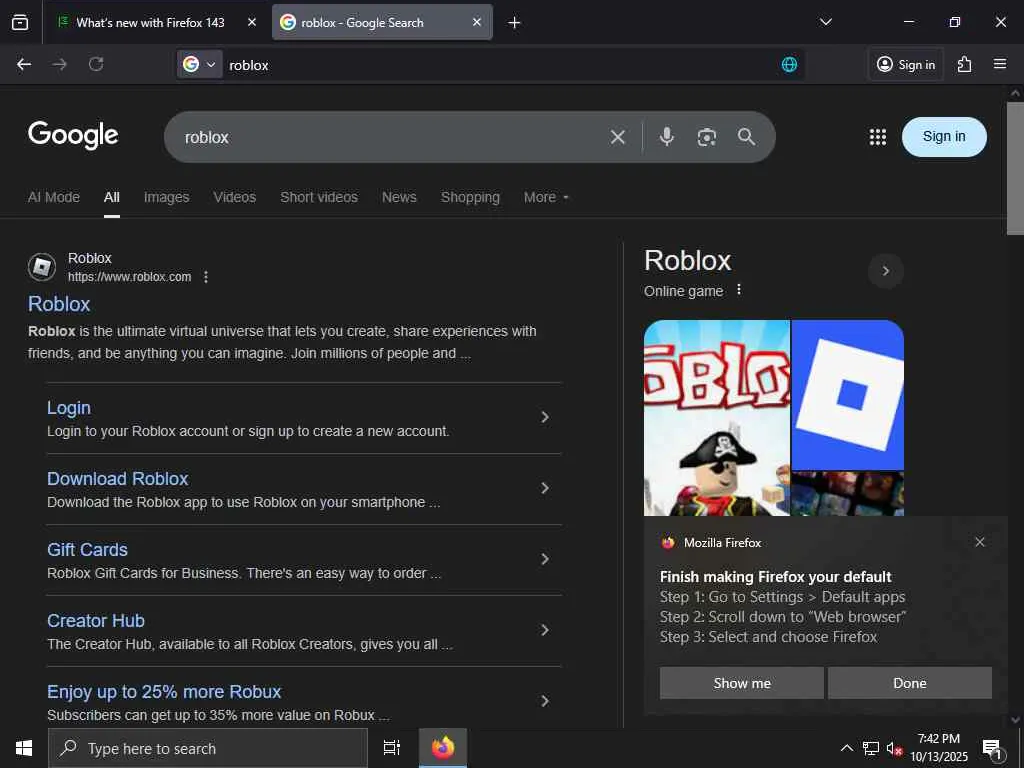List all tabs dropdown arrow
This screenshot has height=768, width=1024.
point(825,22)
